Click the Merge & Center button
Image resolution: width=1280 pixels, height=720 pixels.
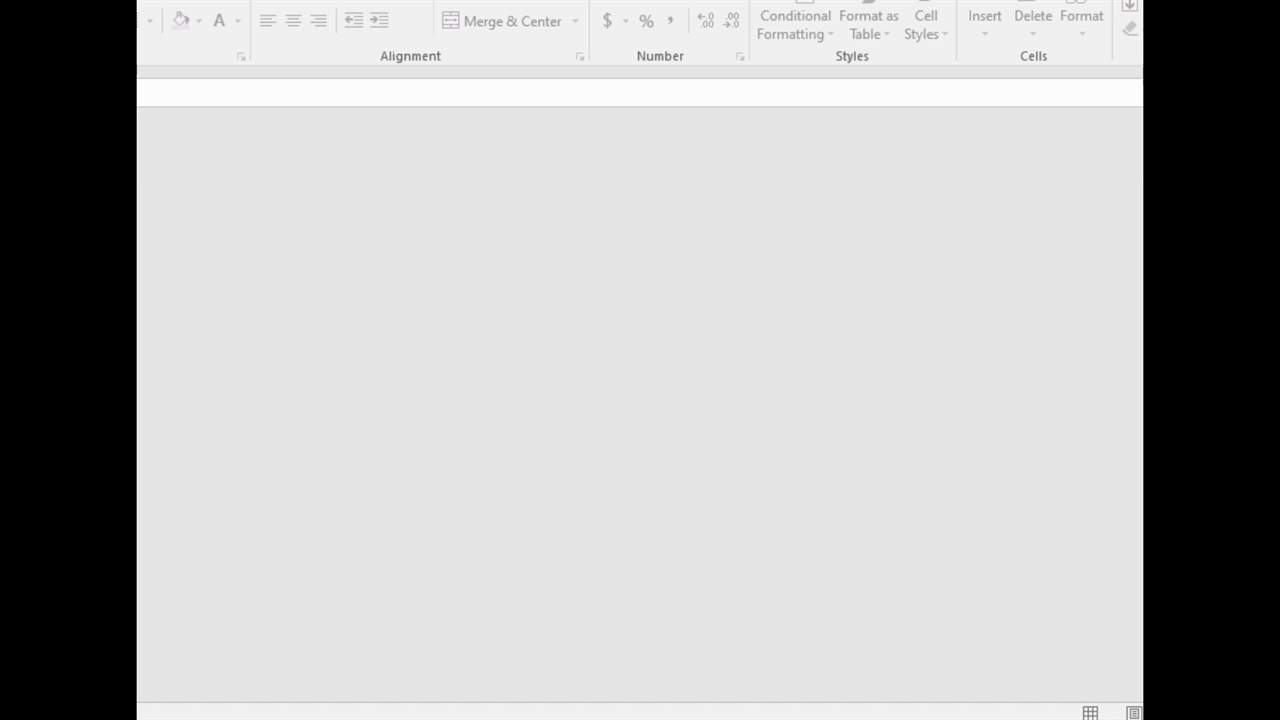click(x=502, y=21)
